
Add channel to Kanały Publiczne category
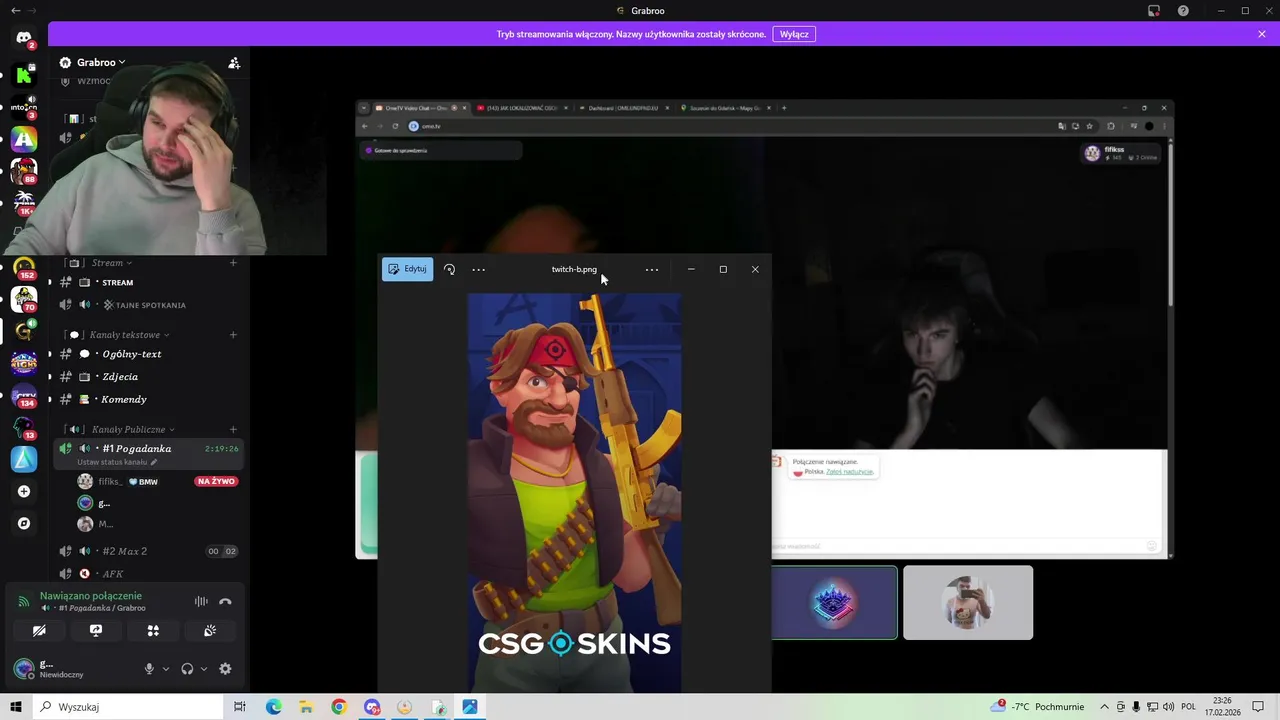point(233,429)
